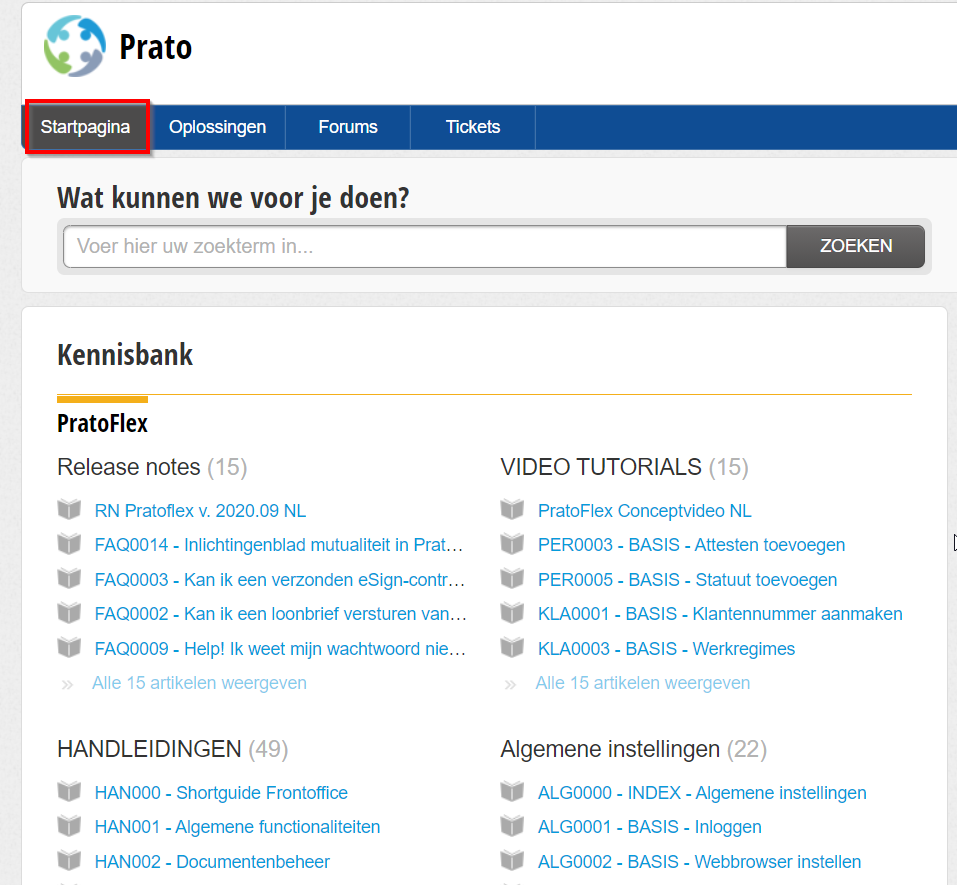Click book icon beside ALG0002 article
This screenshot has height=885, width=957.
point(513,860)
